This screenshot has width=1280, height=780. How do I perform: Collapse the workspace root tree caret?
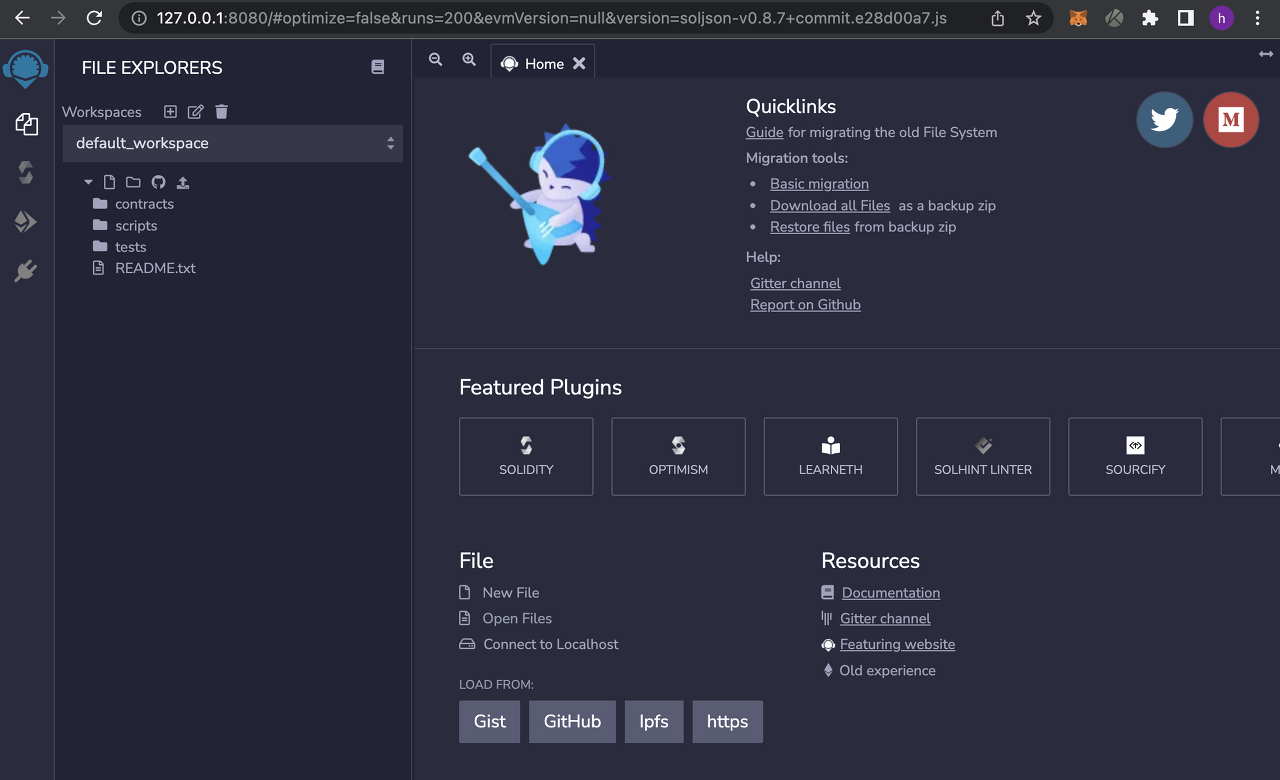[88, 182]
